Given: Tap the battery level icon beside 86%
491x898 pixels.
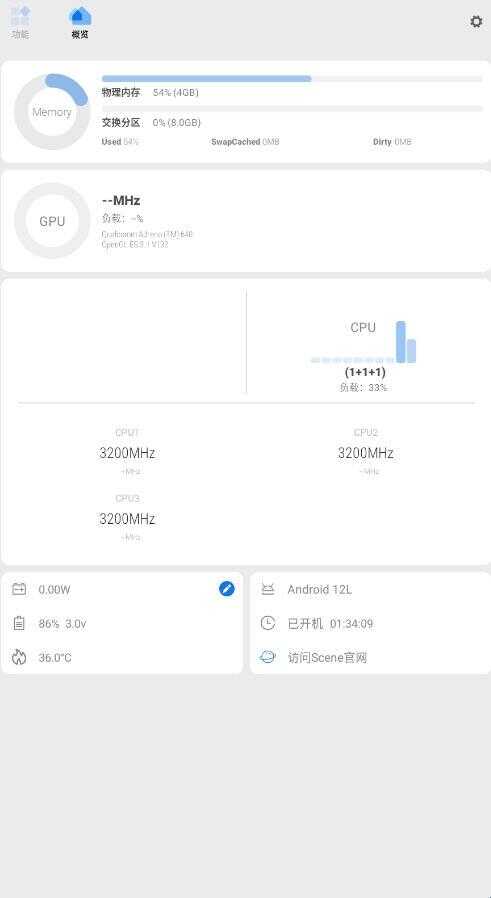Looking at the screenshot, I should (x=19, y=623).
